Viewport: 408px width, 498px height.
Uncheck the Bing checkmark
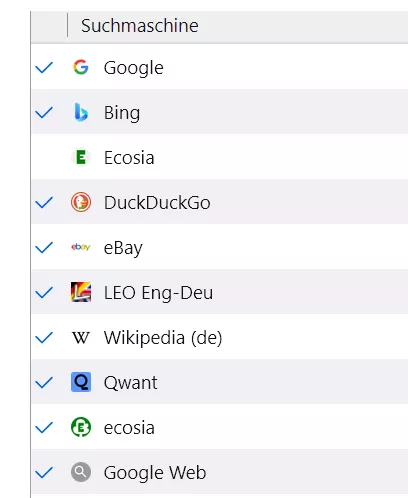[x=44, y=112]
